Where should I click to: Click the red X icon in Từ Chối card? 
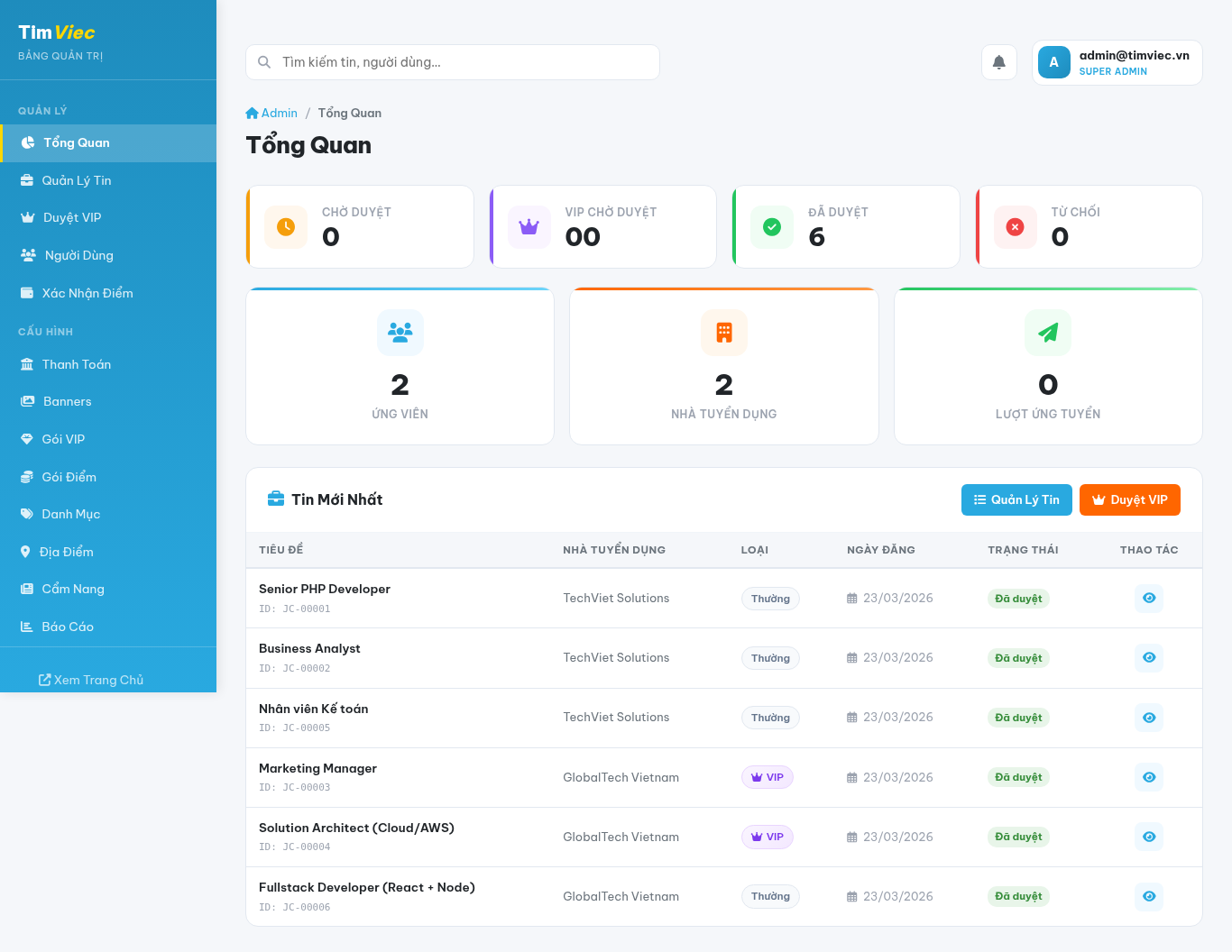[x=1015, y=227]
